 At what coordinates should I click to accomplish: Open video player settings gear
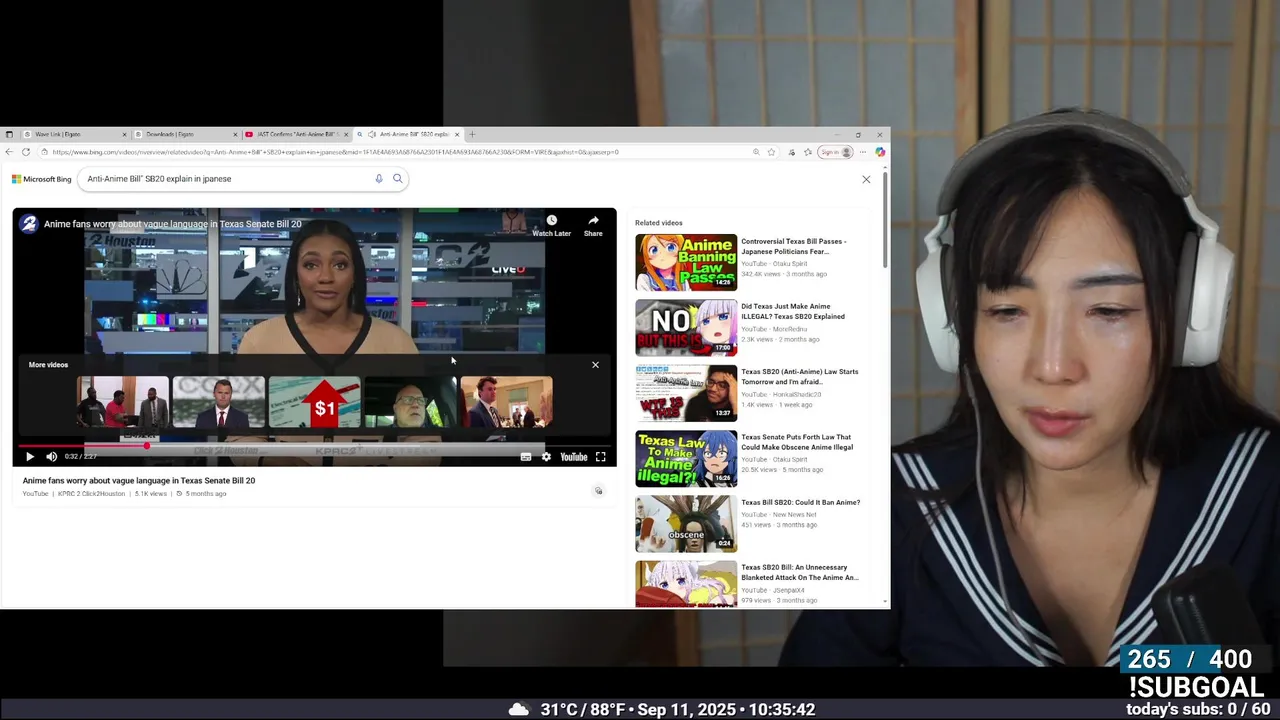546,457
